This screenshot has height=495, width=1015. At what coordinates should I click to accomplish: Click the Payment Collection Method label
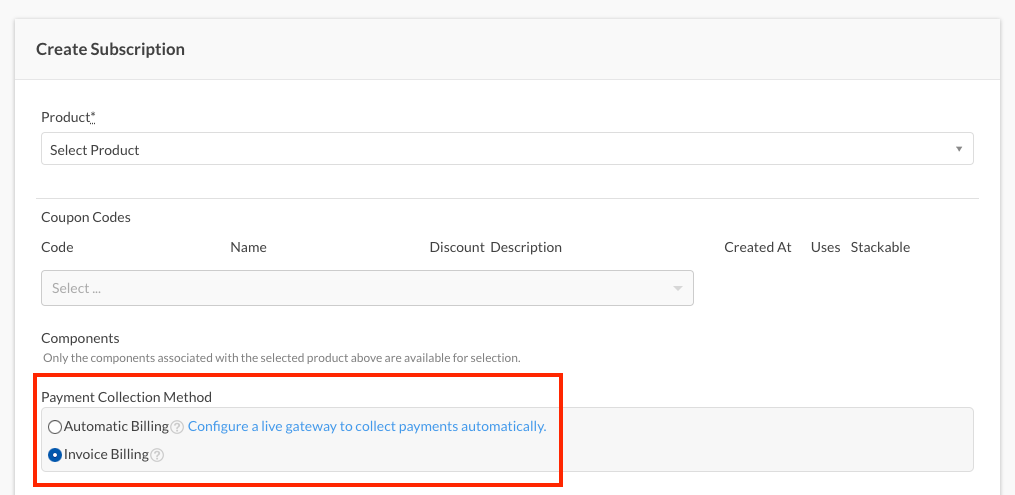[126, 397]
